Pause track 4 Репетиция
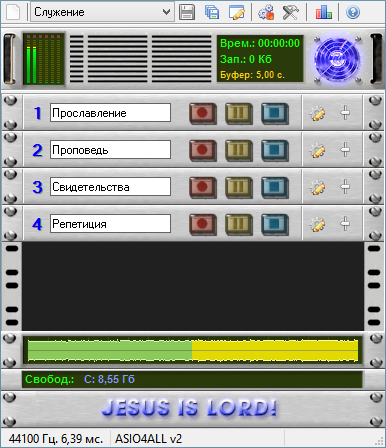This screenshot has width=386, height=448. point(238,224)
